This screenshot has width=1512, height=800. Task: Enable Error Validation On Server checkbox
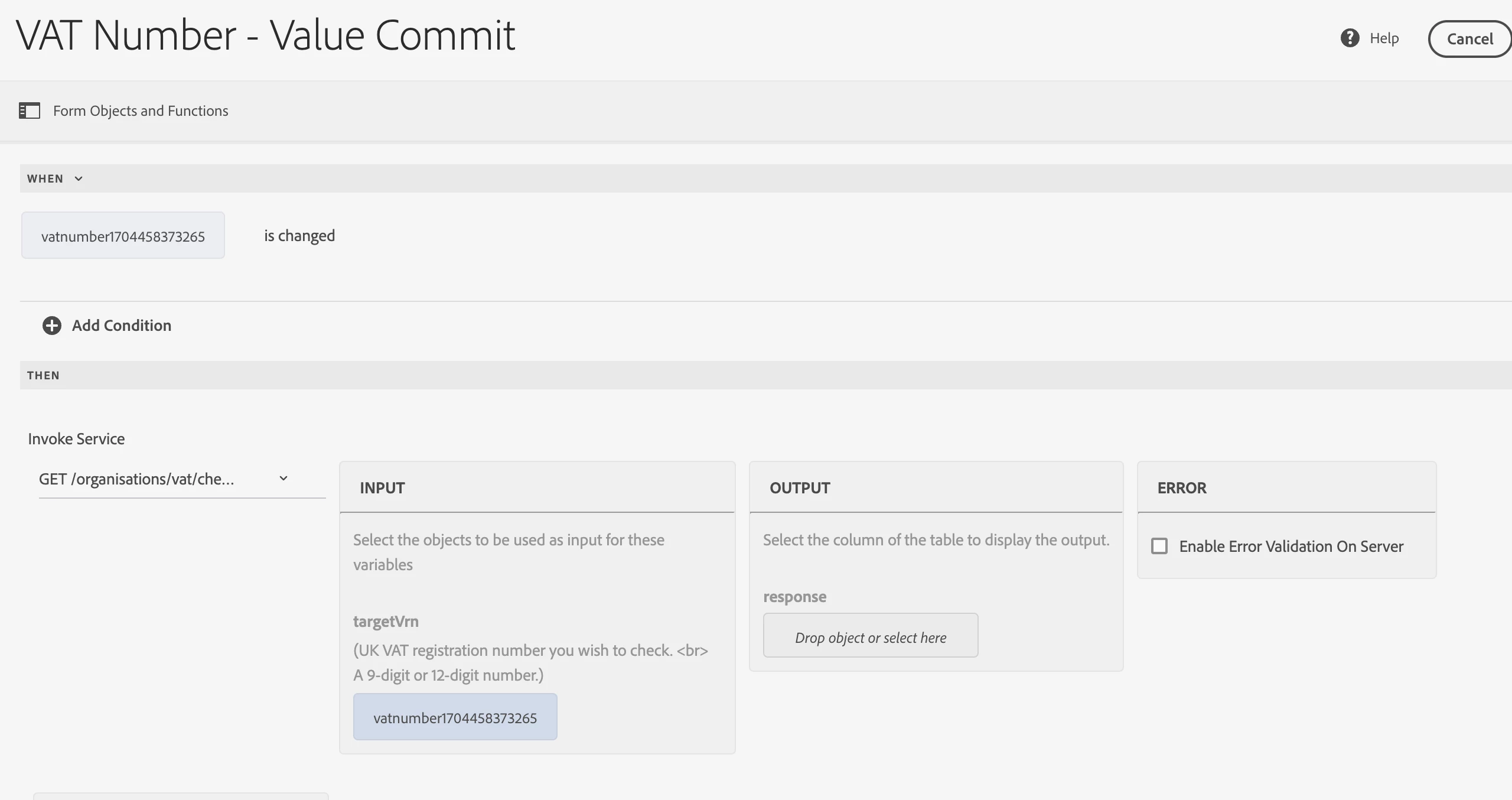click(x=1159, y=546)
